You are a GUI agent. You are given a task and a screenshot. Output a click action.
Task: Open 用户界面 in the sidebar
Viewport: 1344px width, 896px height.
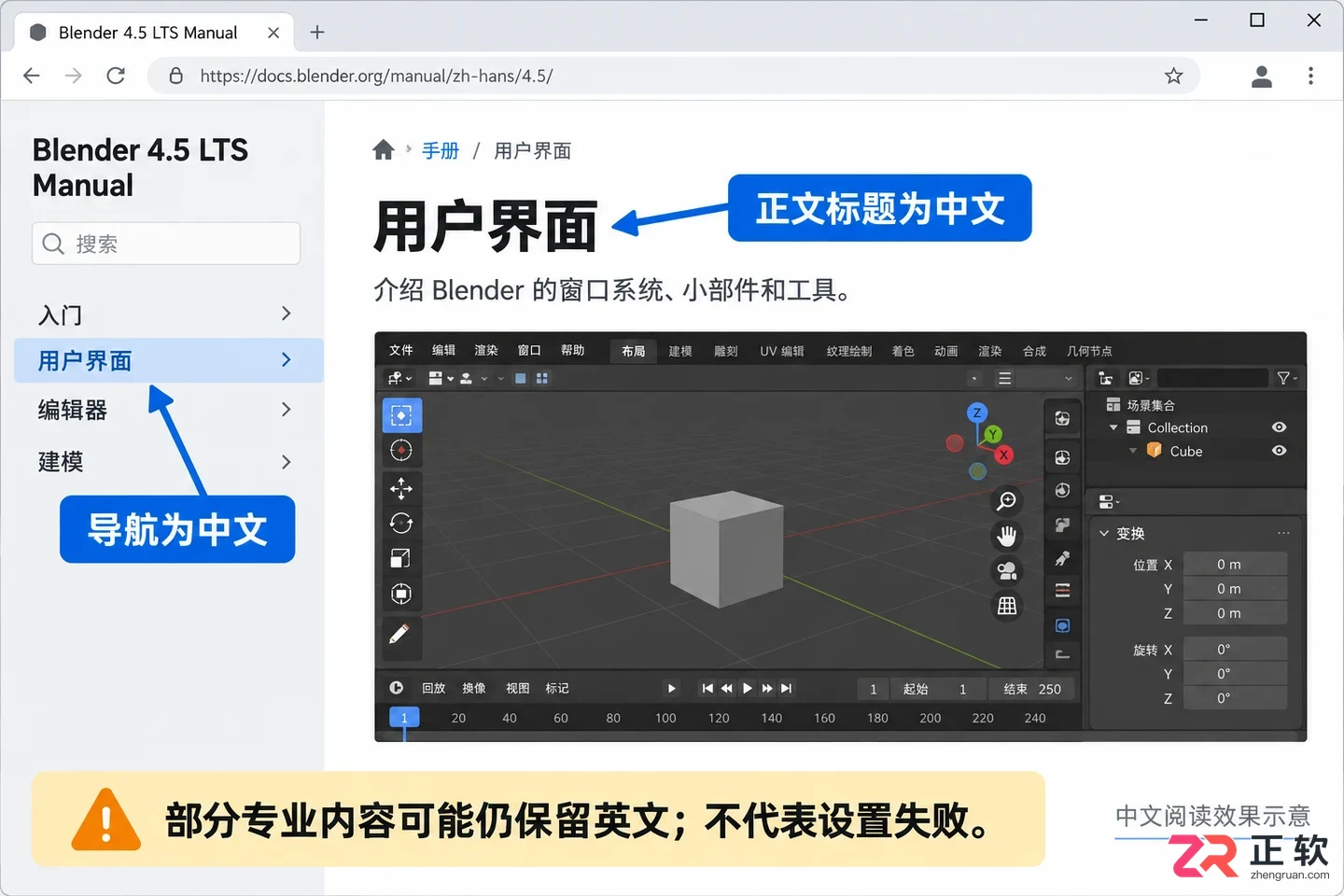coord(169,360)
